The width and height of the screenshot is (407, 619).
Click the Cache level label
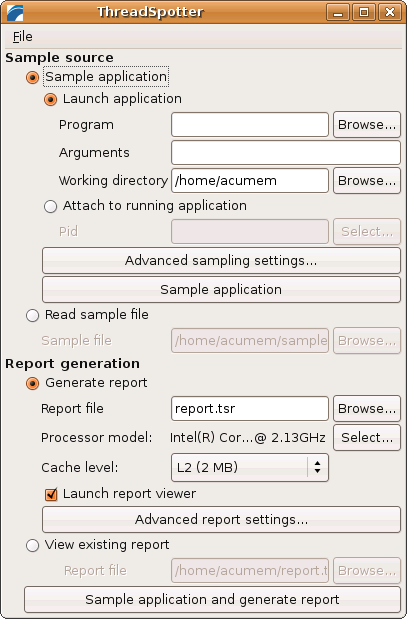pyautogui.click(x=79, y=467)
